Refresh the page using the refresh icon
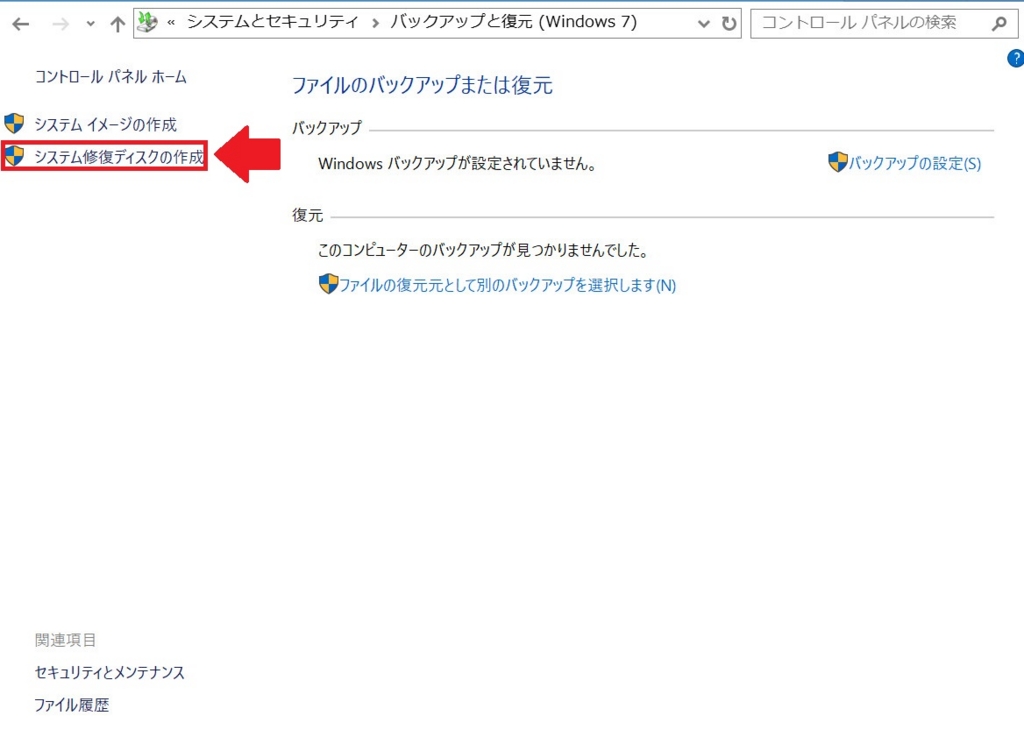 (x=729, y=24)
